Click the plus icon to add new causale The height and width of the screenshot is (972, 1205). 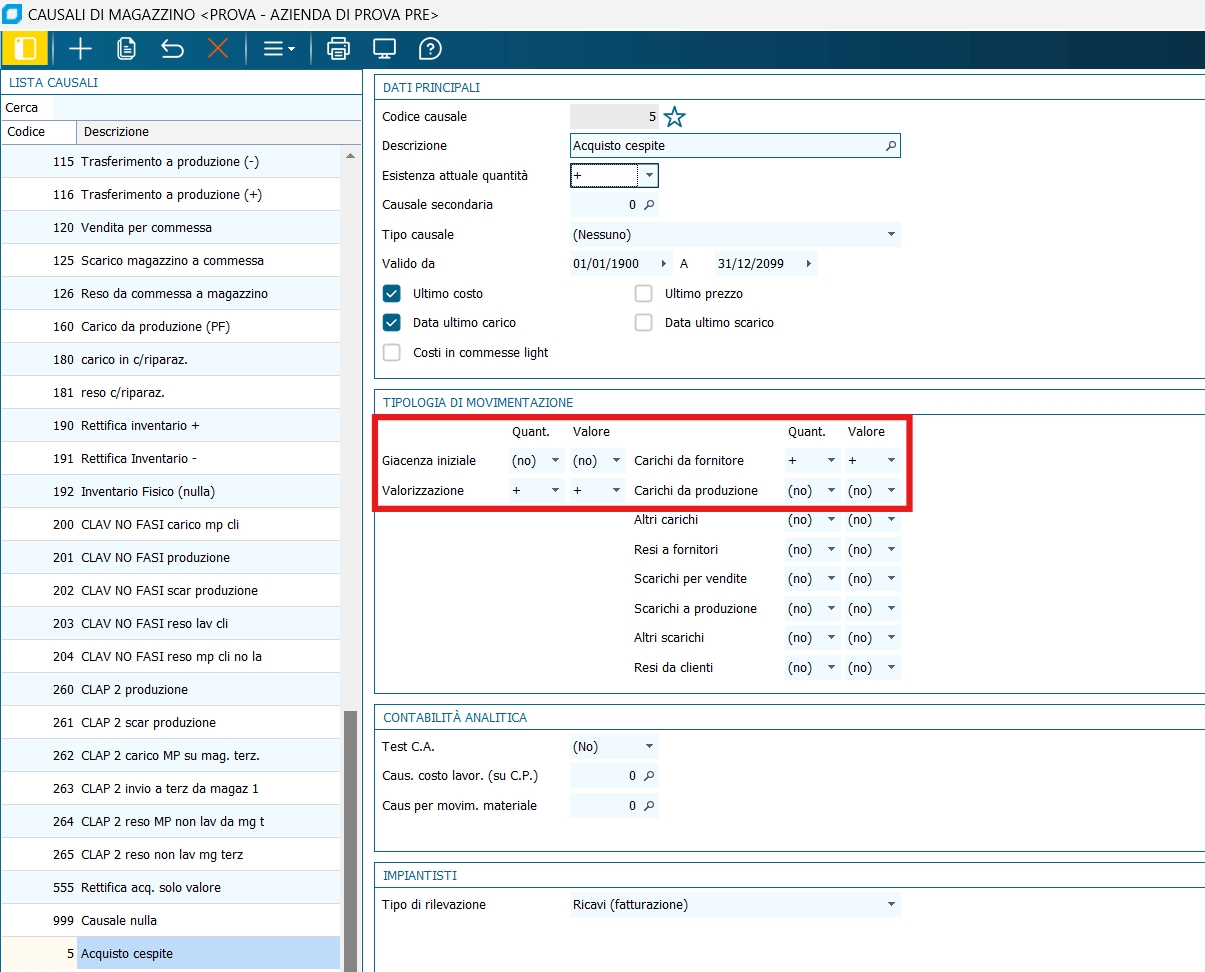point(80,49)
